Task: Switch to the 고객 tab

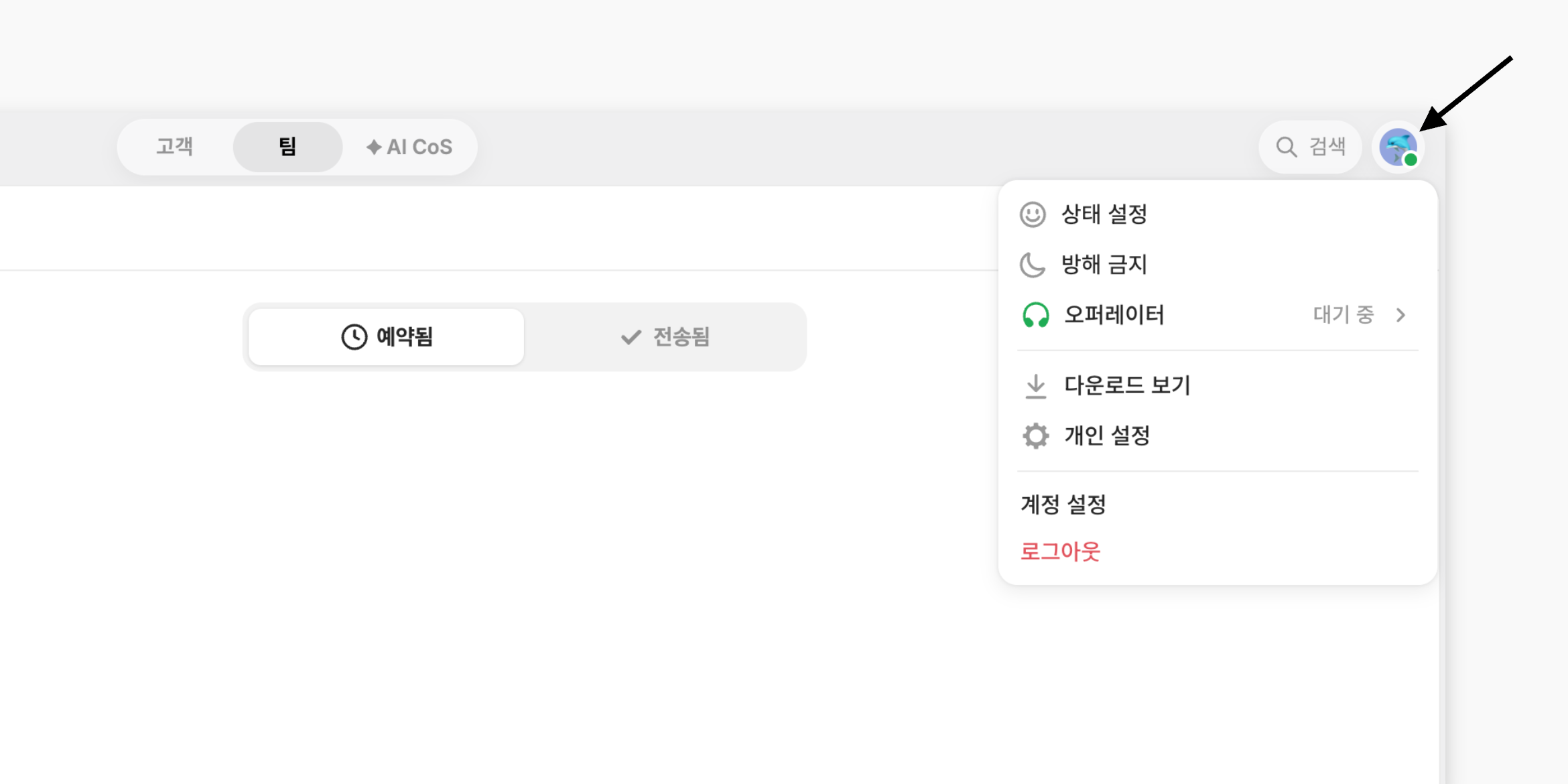Action: (174, 147)
